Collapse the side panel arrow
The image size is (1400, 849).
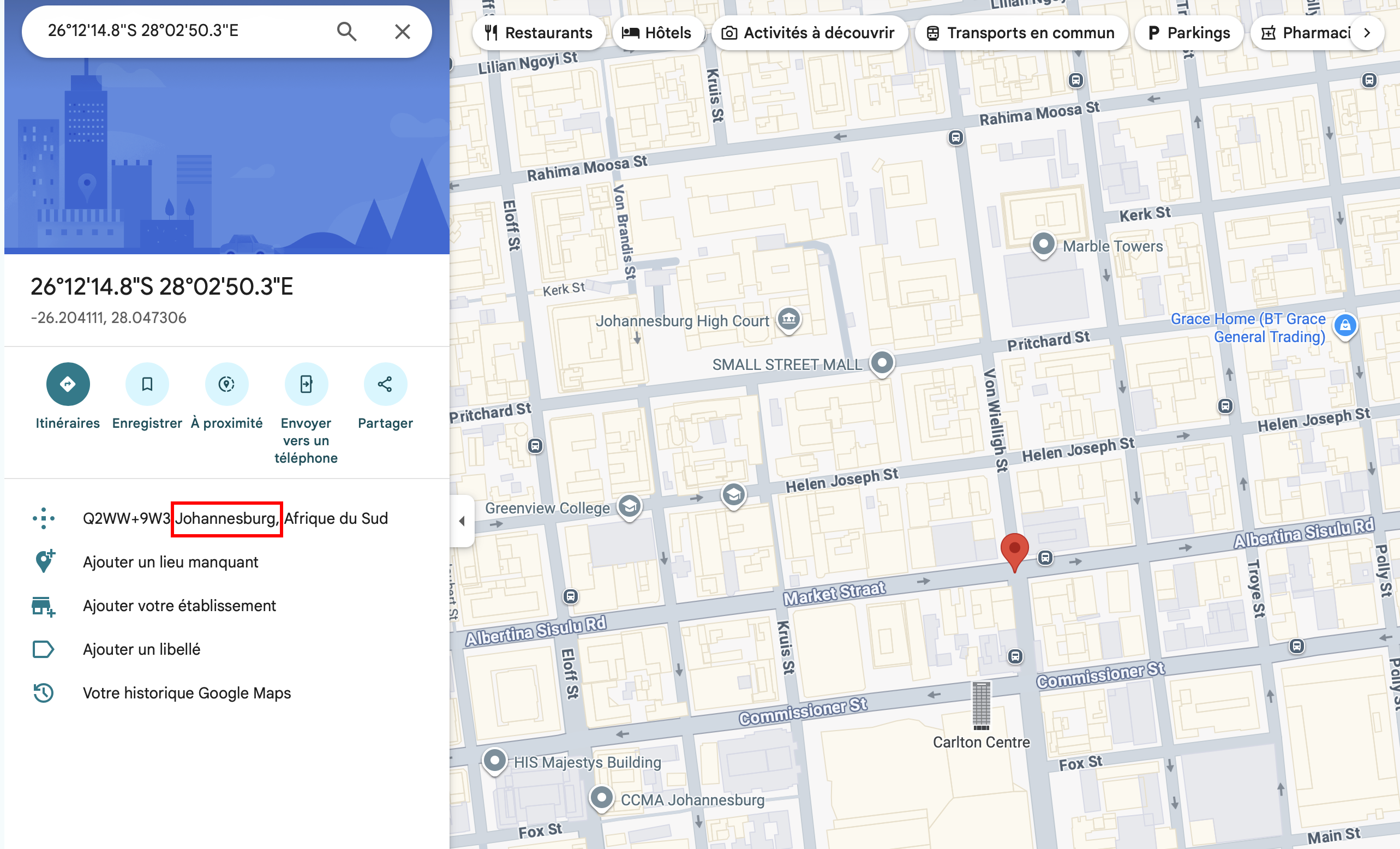point(462,521)
